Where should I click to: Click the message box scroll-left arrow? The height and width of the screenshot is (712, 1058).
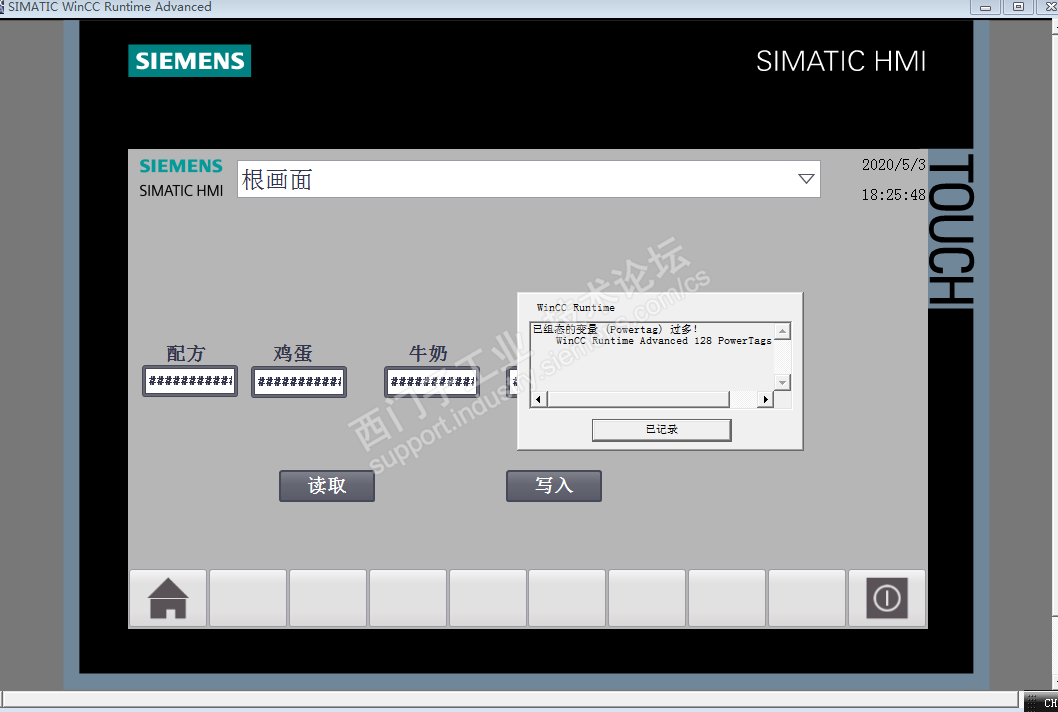[x=538, y=400]
